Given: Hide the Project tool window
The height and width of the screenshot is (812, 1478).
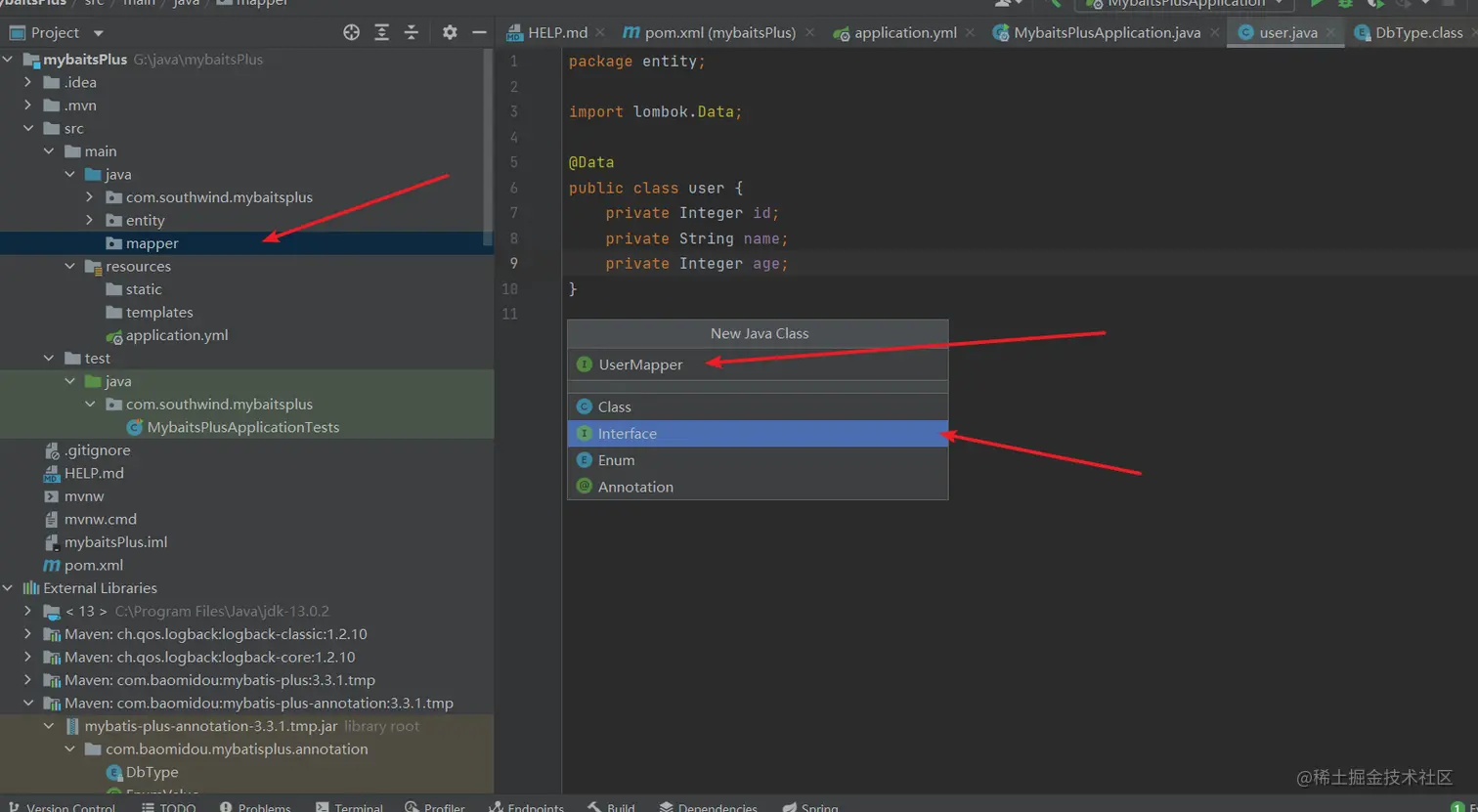Looking at the screenshot, I should tap(479, 32).
